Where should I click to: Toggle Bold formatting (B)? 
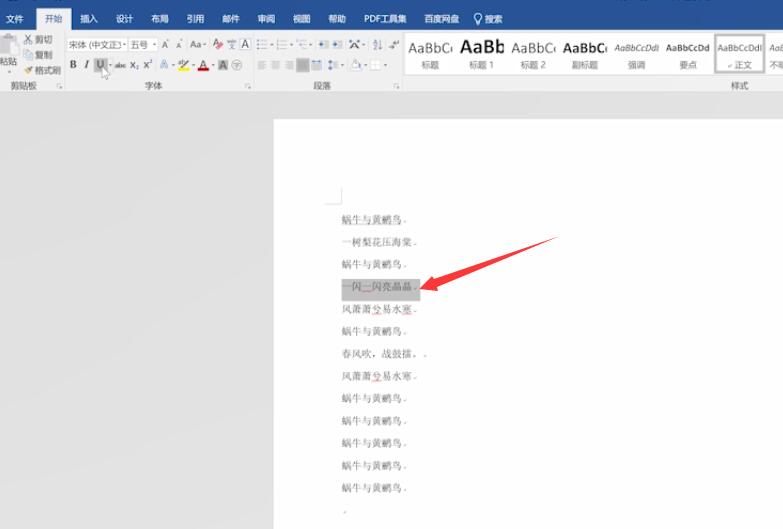(73, 65)
